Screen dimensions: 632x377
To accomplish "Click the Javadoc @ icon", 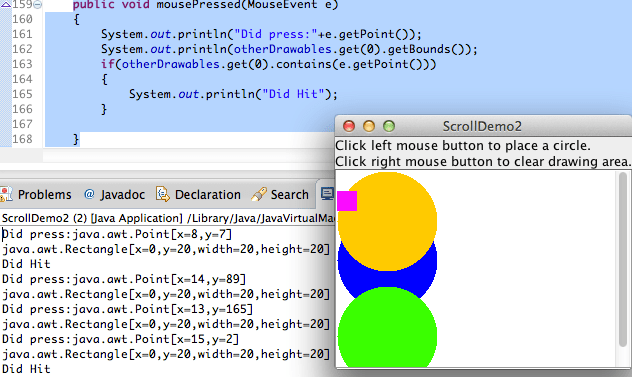I will (89, 194).
